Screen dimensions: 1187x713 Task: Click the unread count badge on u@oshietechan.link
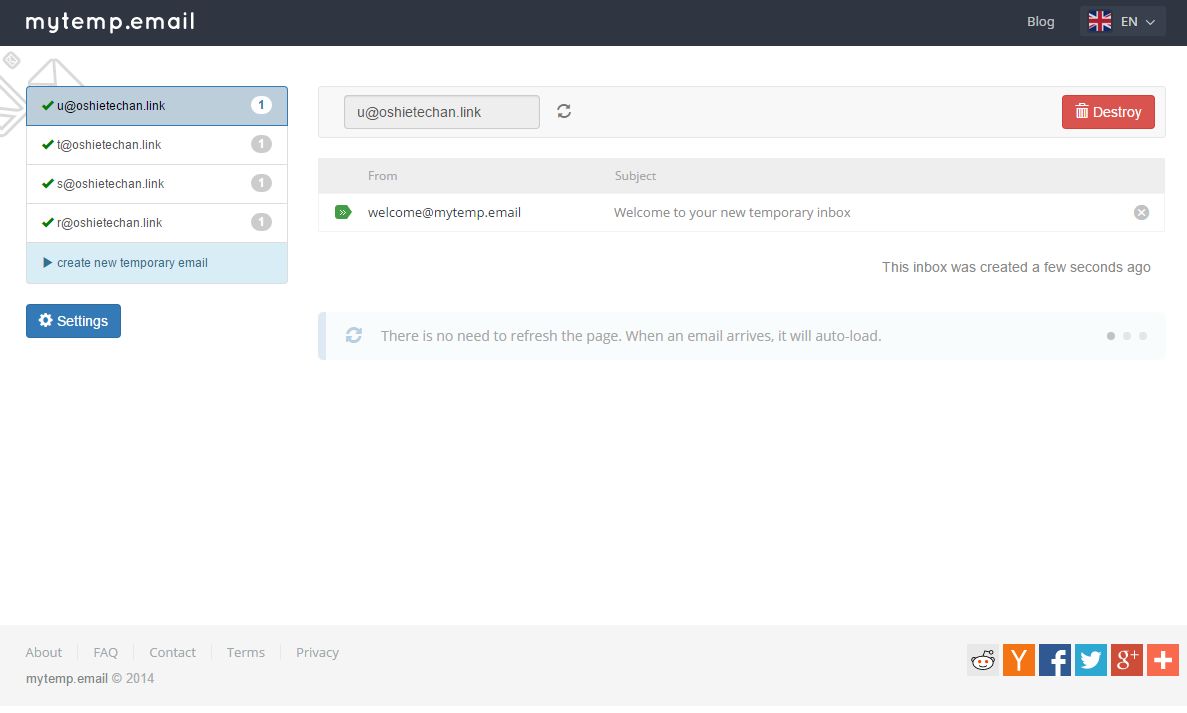coord(261,105)
